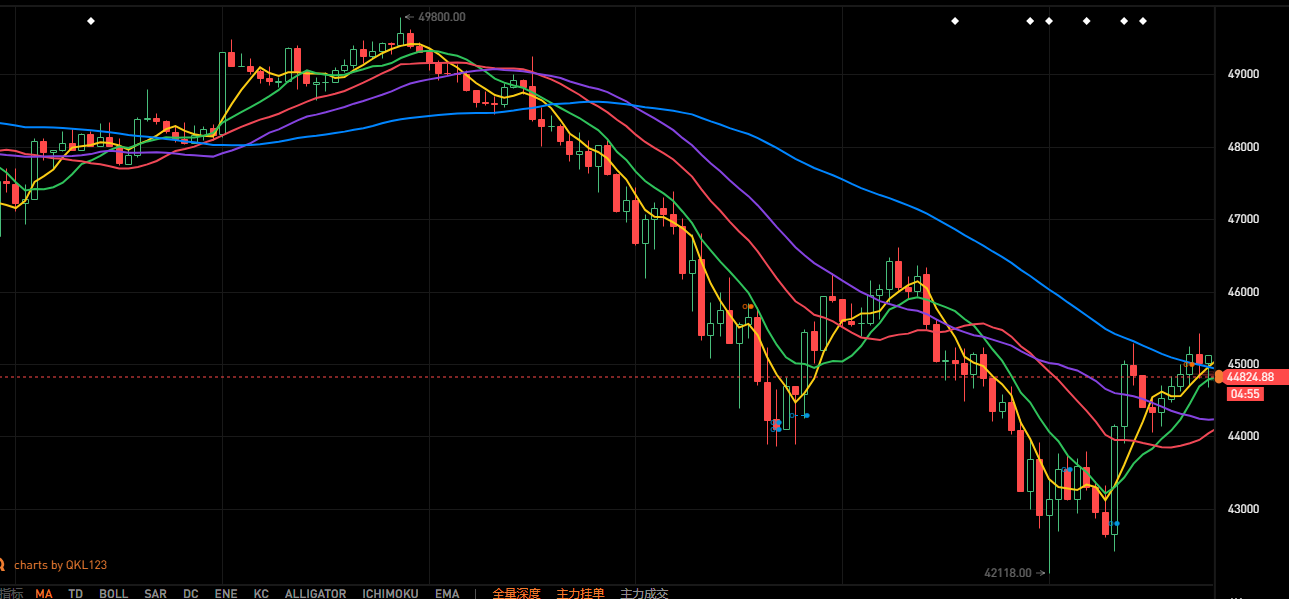The height and width of the screenshot is (599, 1289).
Task: Enable the BOLL indicator
Action: click(x=114, y=593)
